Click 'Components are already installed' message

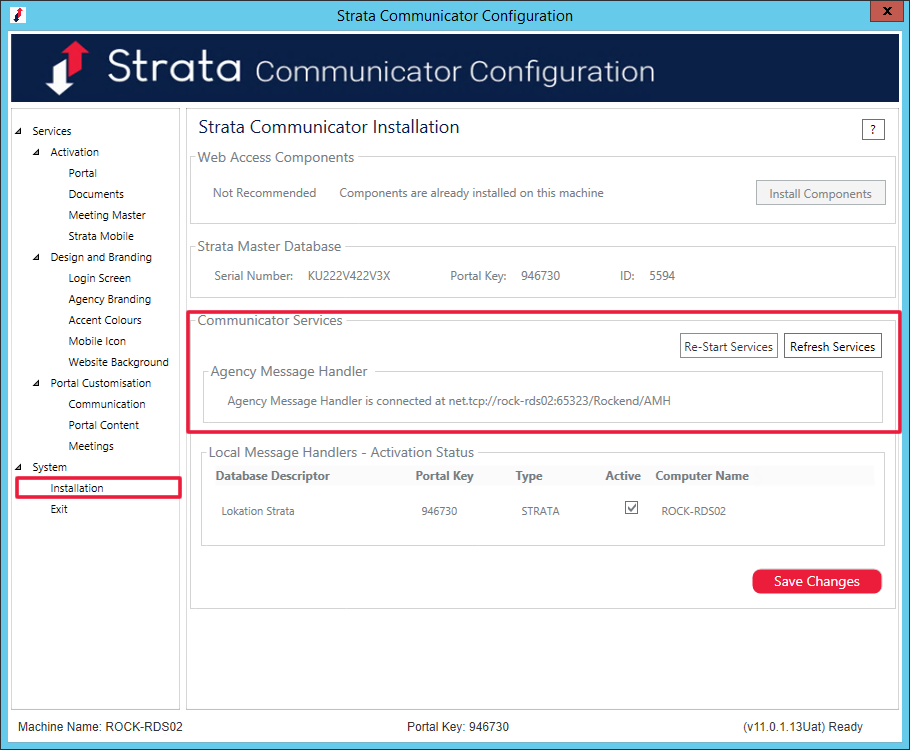tap(471, 193)
